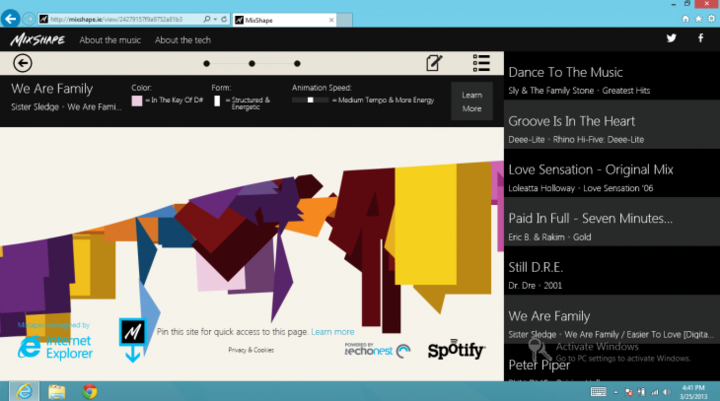Play Paid In Full - Seven Minutes track

612,222
